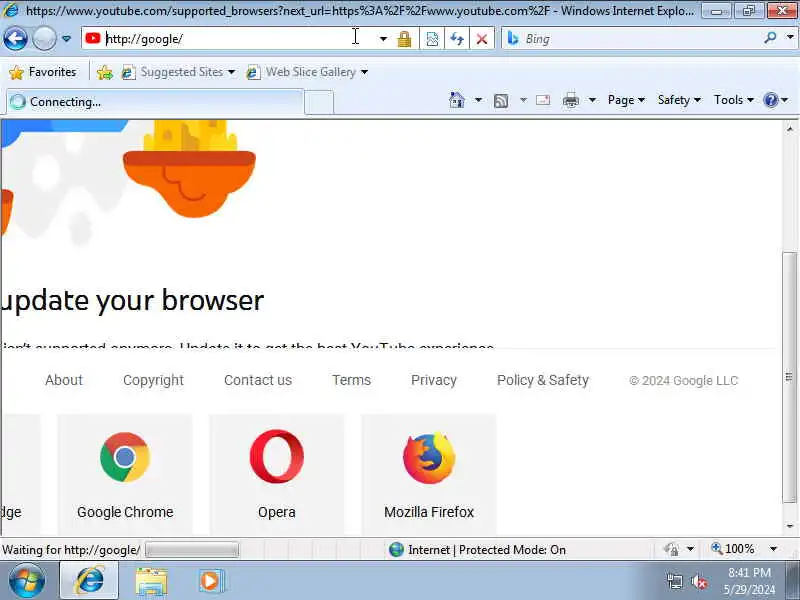Viewport: 800px width, 600px height.
Task: Click the security lock icon
Action: [x=404, y=39]
